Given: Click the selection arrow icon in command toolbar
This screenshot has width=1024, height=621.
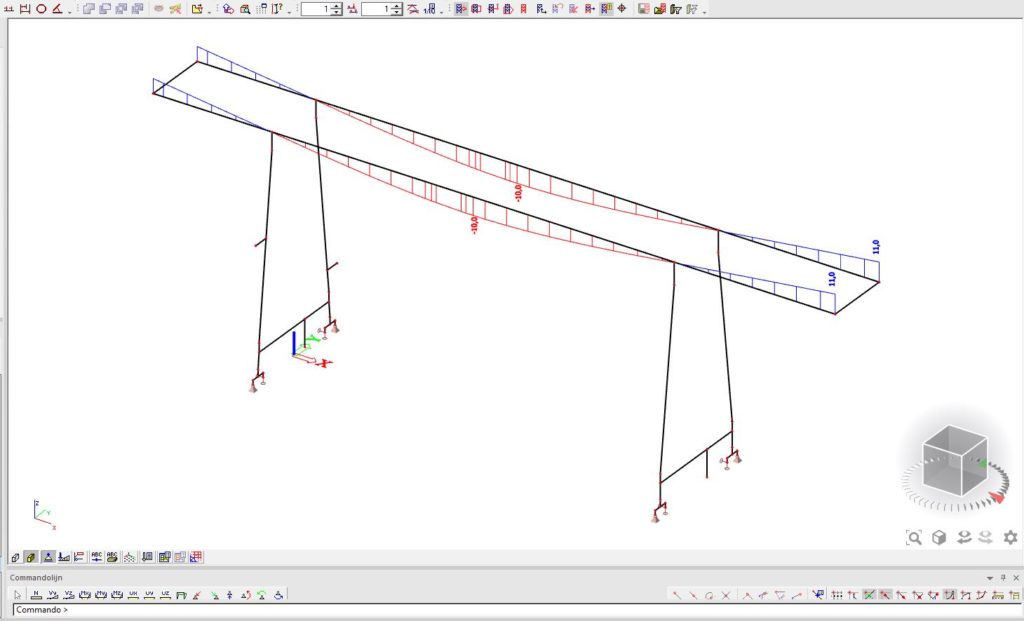Looking at the screenshot, I should click(18, 595).
